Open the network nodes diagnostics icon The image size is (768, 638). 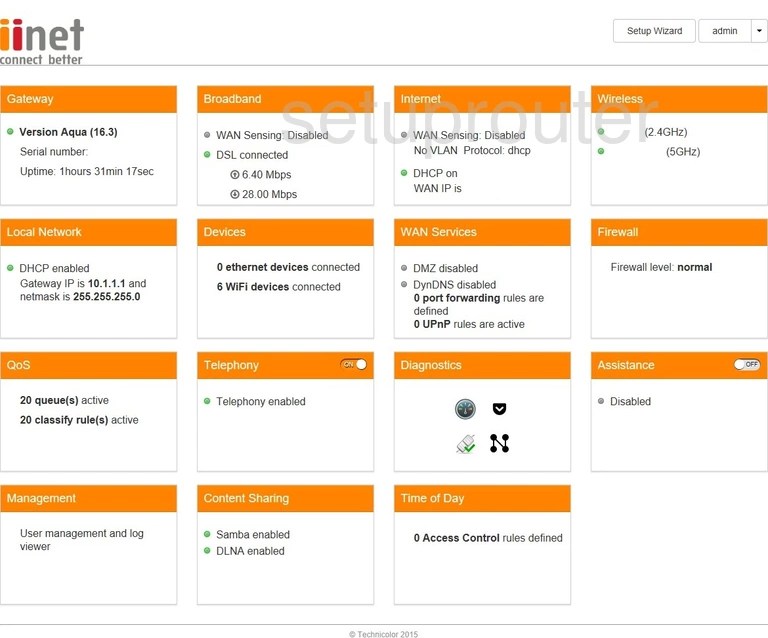(499, 443)
